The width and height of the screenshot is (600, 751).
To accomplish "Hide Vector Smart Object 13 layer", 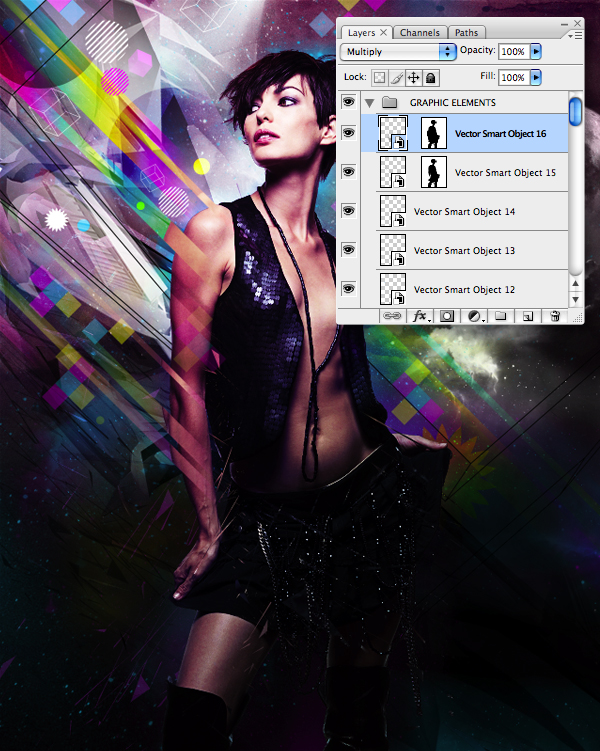I will pyautogui.click(x=349, y=250).
